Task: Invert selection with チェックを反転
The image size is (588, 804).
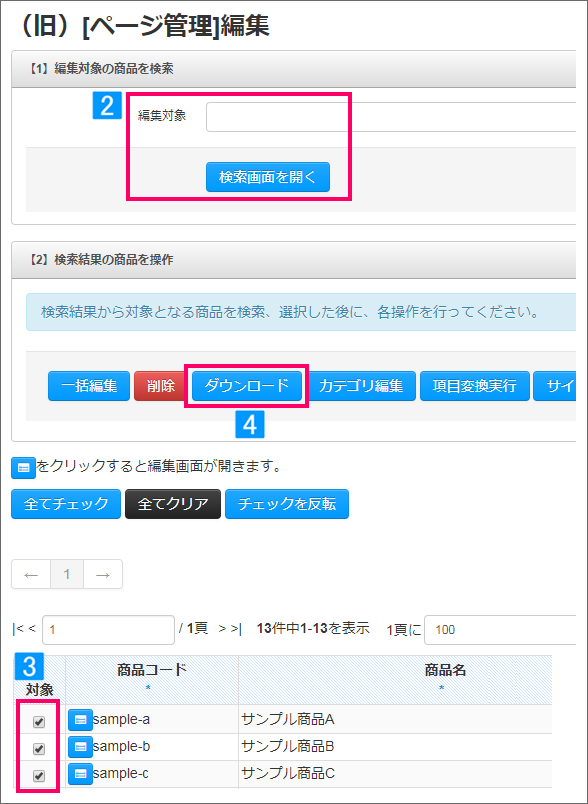Action: (287, 504)
